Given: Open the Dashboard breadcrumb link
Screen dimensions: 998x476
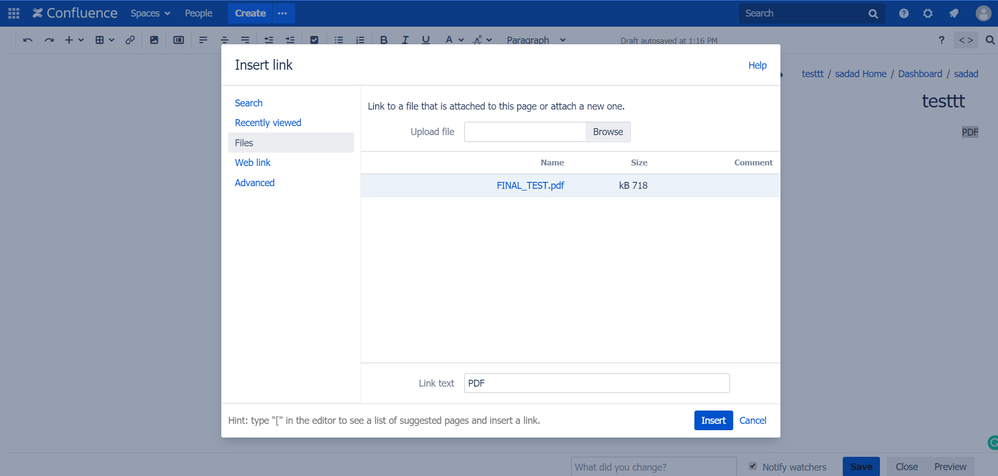Looking at the screenshot, I should (x=920, y=74).
